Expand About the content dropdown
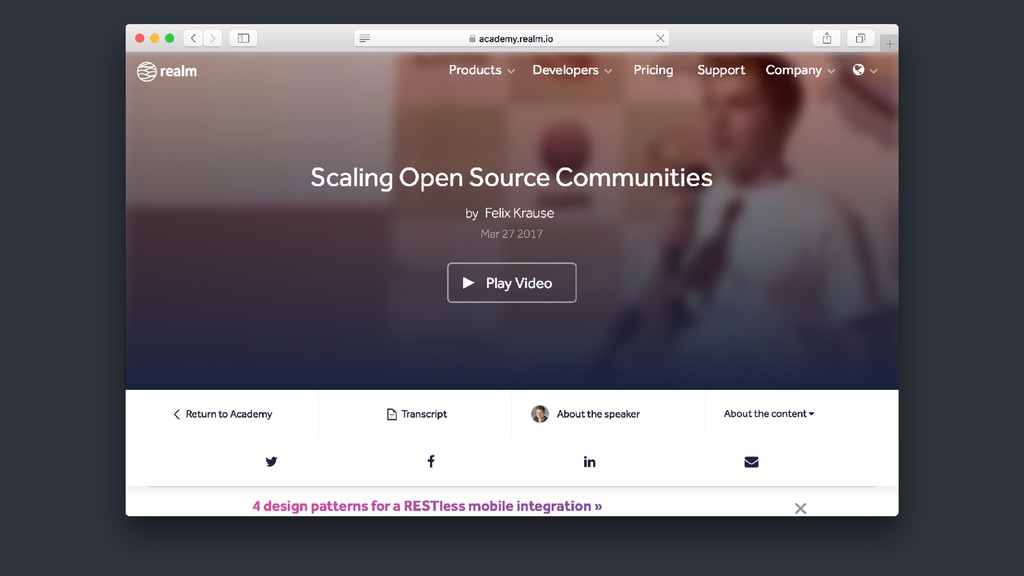 pyautogui.click(x=769, y=413)
